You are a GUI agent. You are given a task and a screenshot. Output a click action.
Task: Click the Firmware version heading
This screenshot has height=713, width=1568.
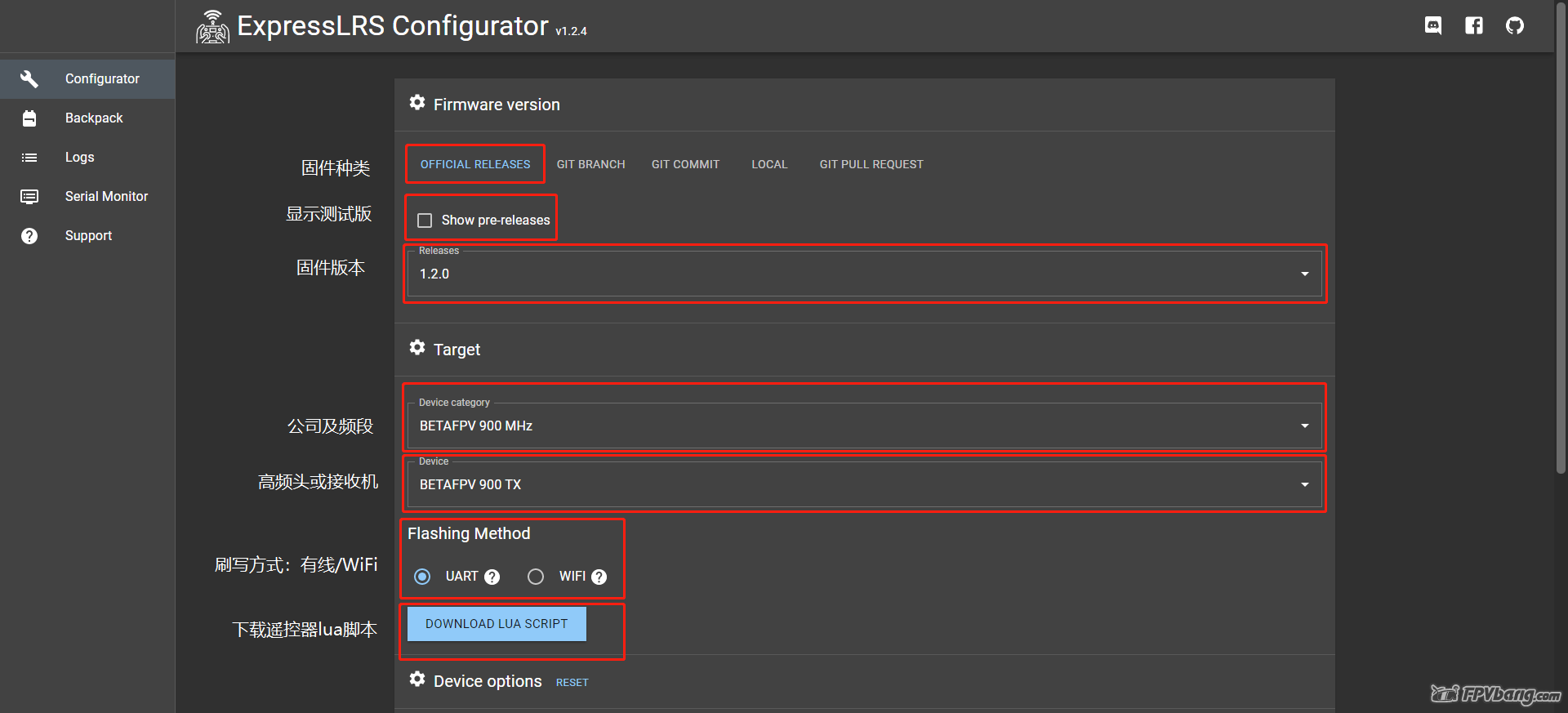pos(497,105)
